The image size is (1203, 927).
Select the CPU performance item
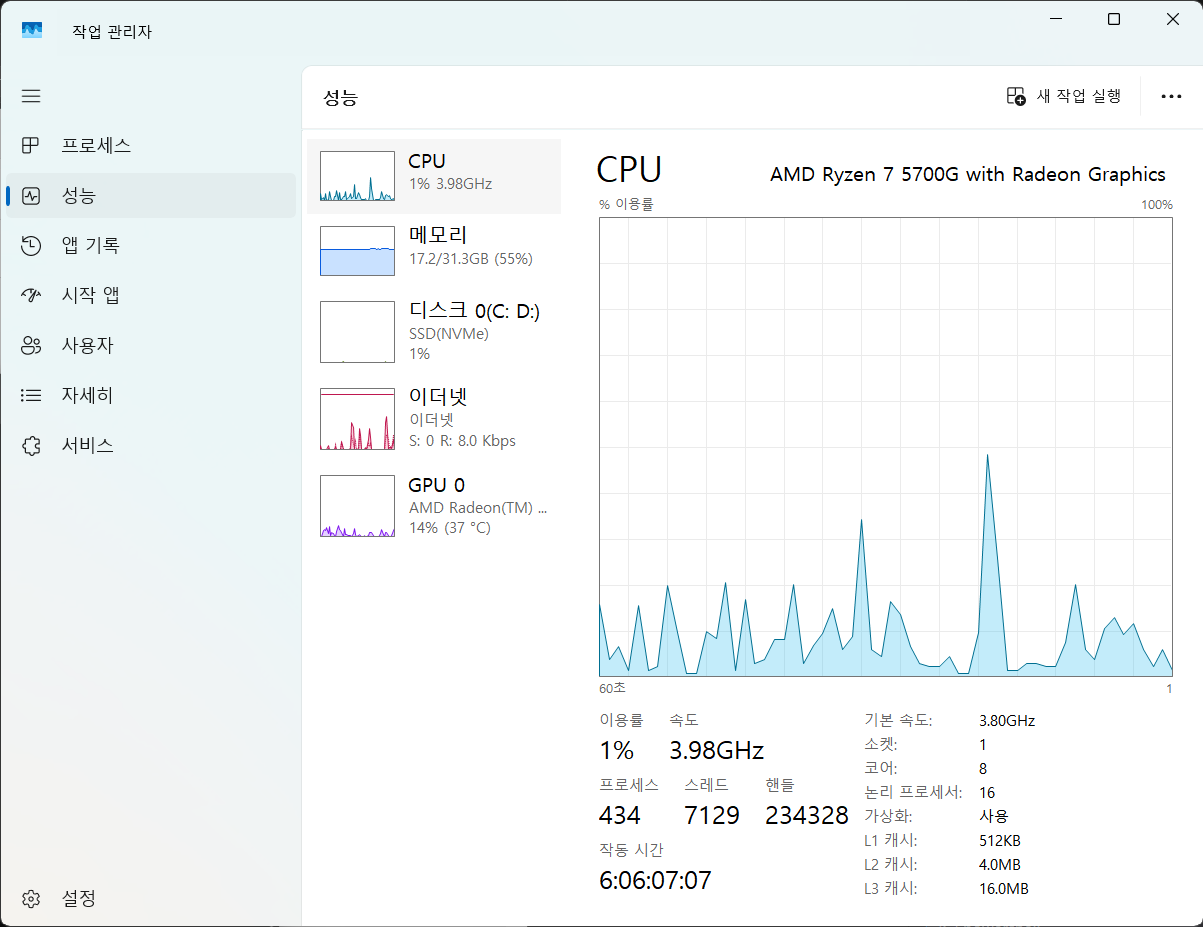pos(434,176)
